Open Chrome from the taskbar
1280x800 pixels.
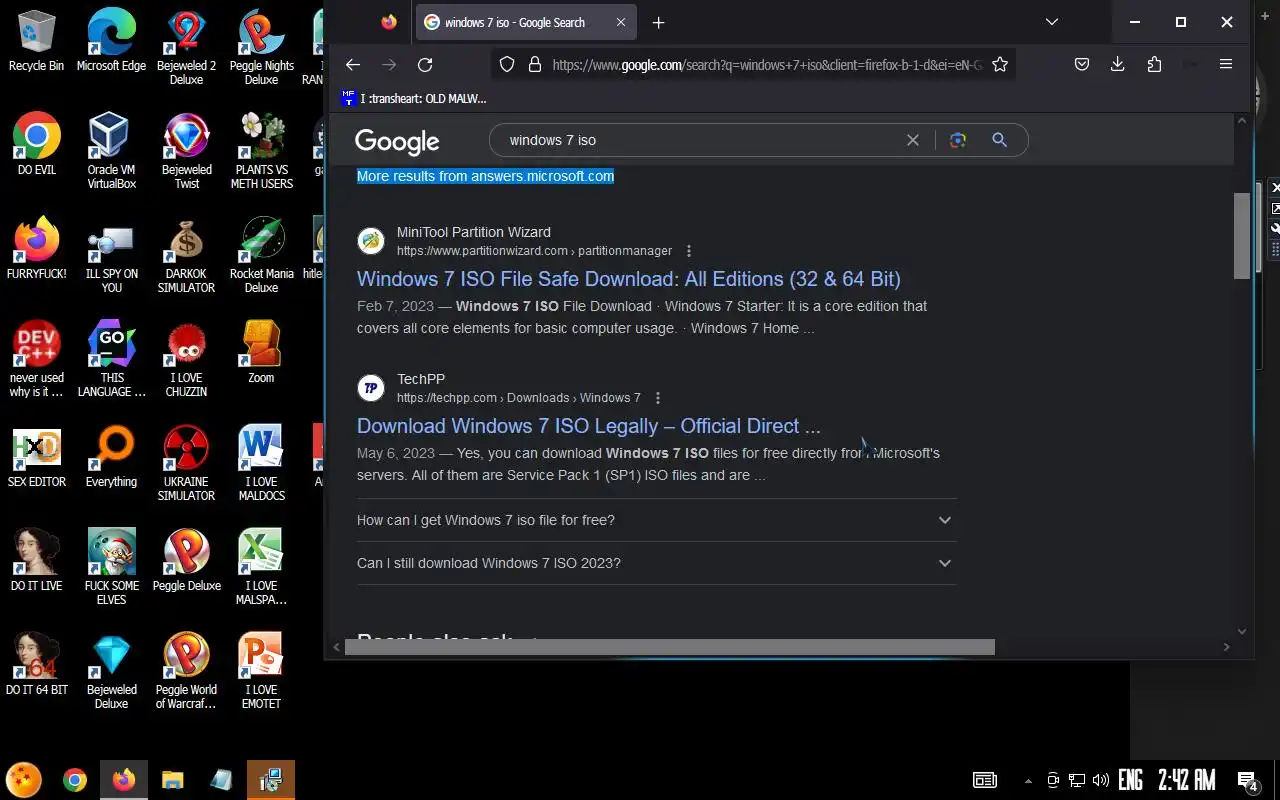click(x=74, y=780)
